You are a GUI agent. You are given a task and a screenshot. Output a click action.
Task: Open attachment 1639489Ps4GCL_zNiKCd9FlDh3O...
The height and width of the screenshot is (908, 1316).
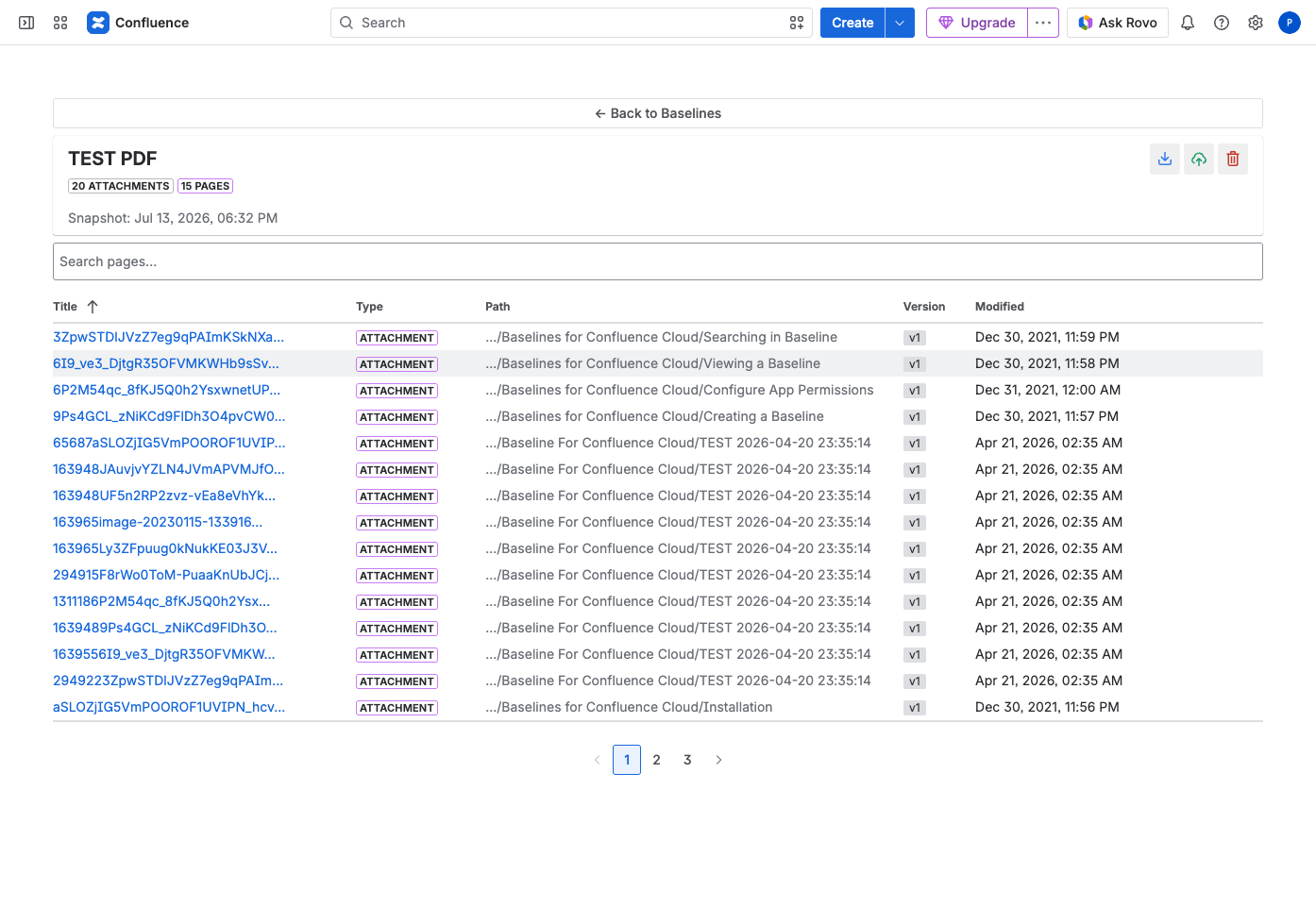(165, 628)
